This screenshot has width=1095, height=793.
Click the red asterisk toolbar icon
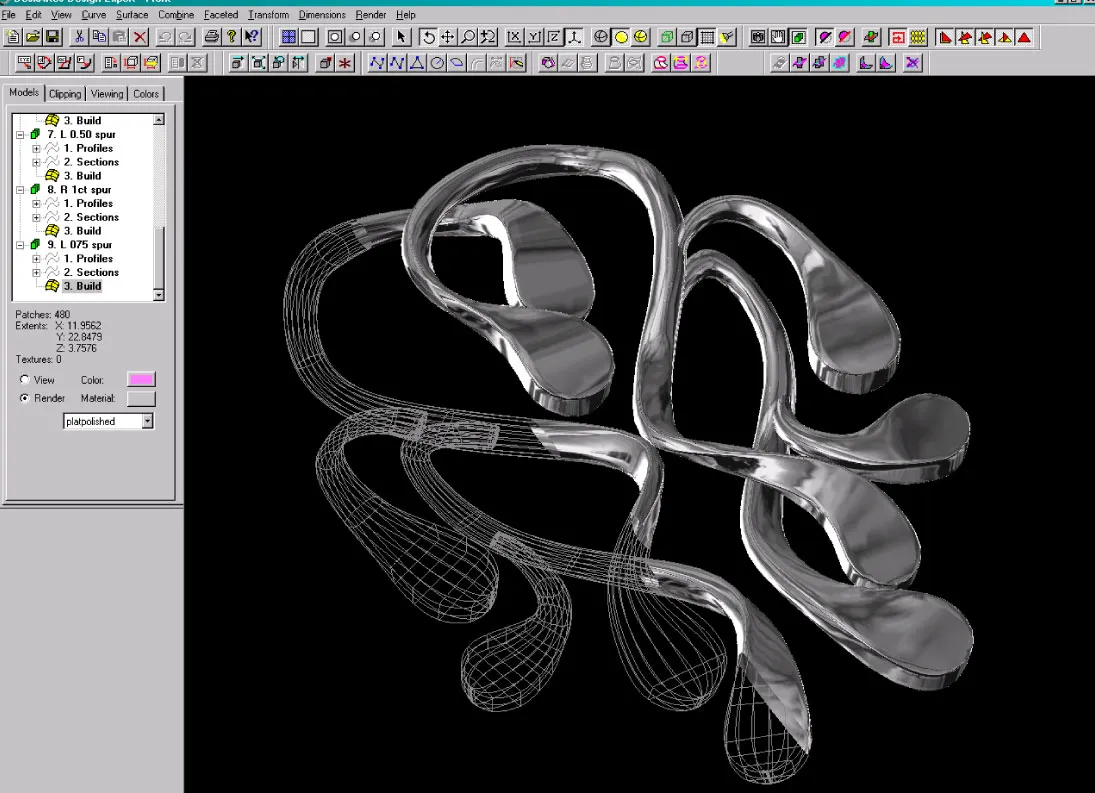pyautogui.click(x=346, y=63)
